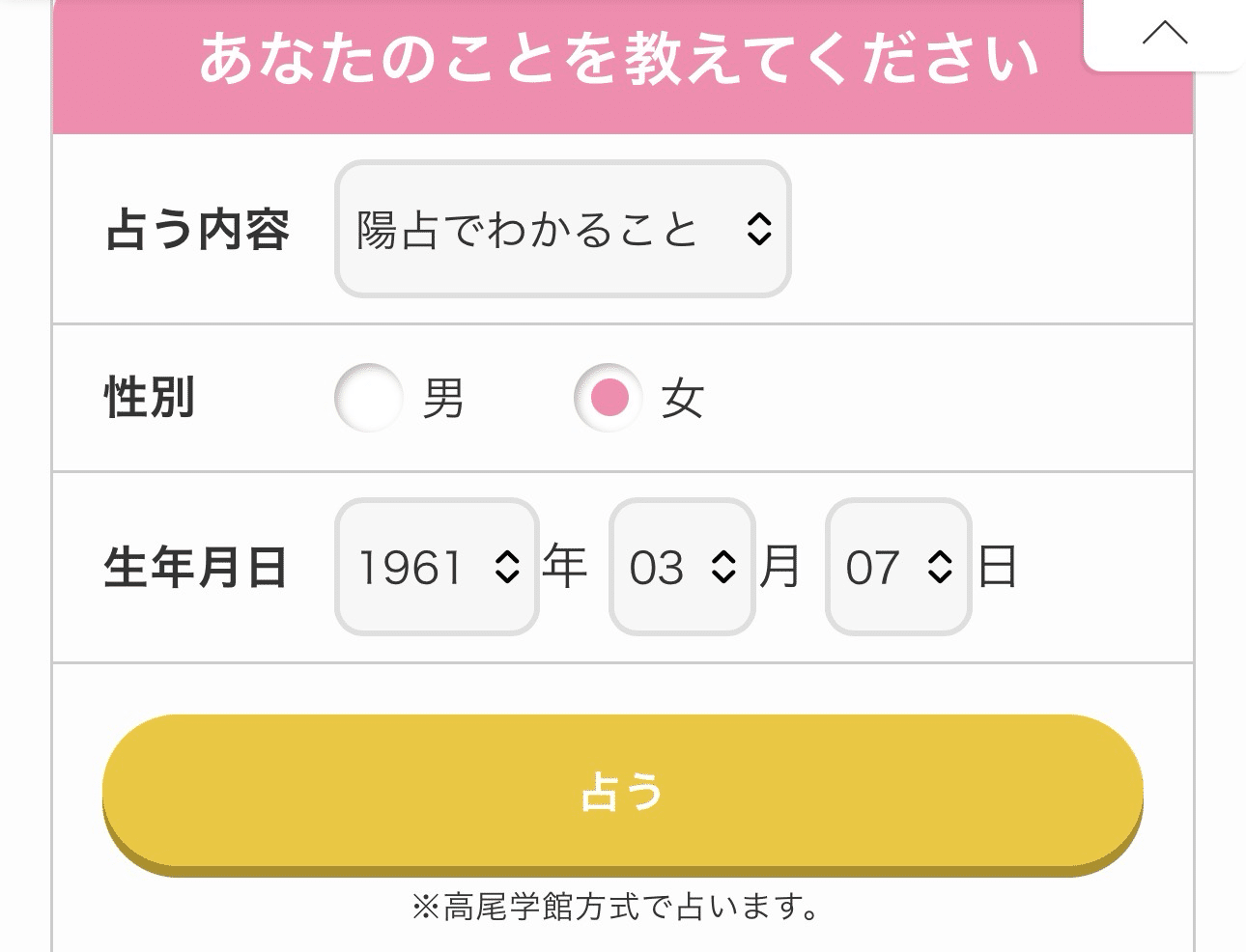Click the stepper arrows next to month 03

tap(723, 568)
